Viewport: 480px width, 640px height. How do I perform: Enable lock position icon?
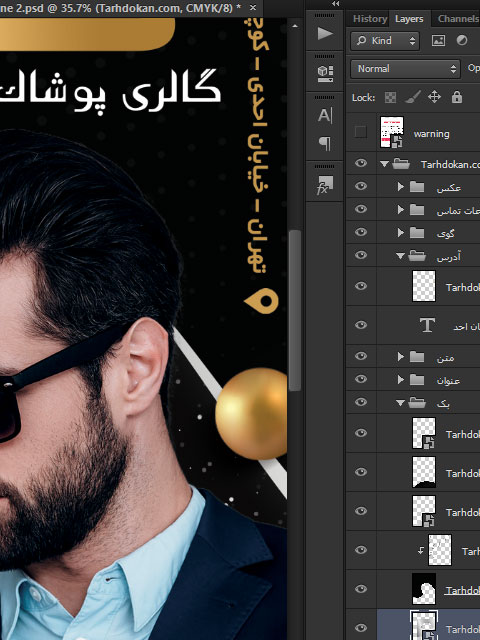click(x=434, y=97)
